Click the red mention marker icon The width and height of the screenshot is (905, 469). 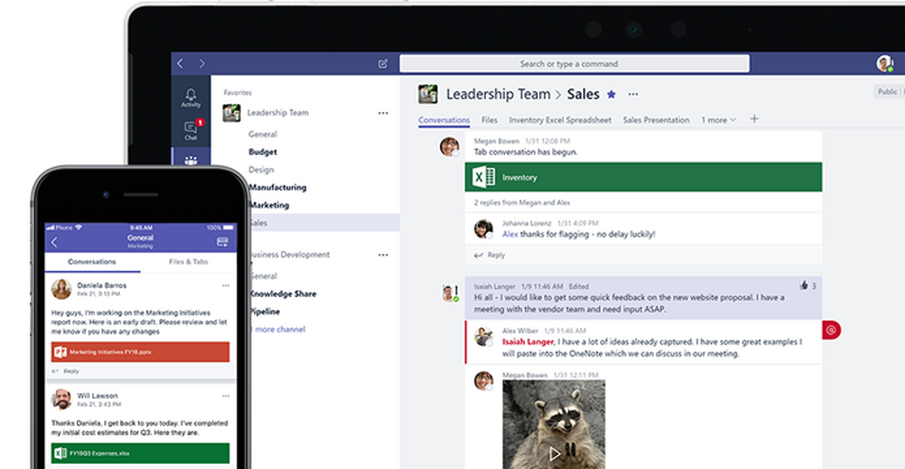click(831, 330)
